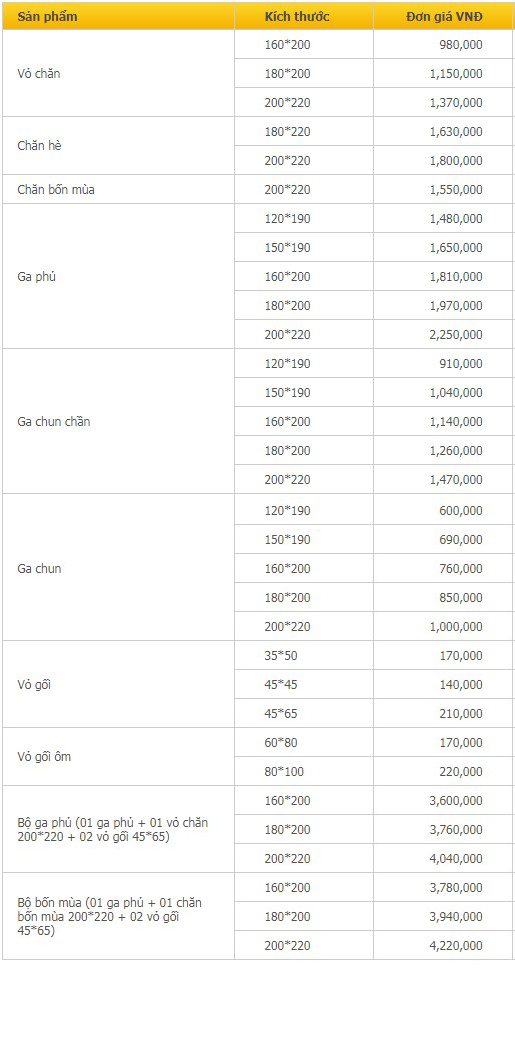This screenshot has height=1062, width=515.
Task: Select the 35*50 pillow size cell
Action: coord(304,656)
